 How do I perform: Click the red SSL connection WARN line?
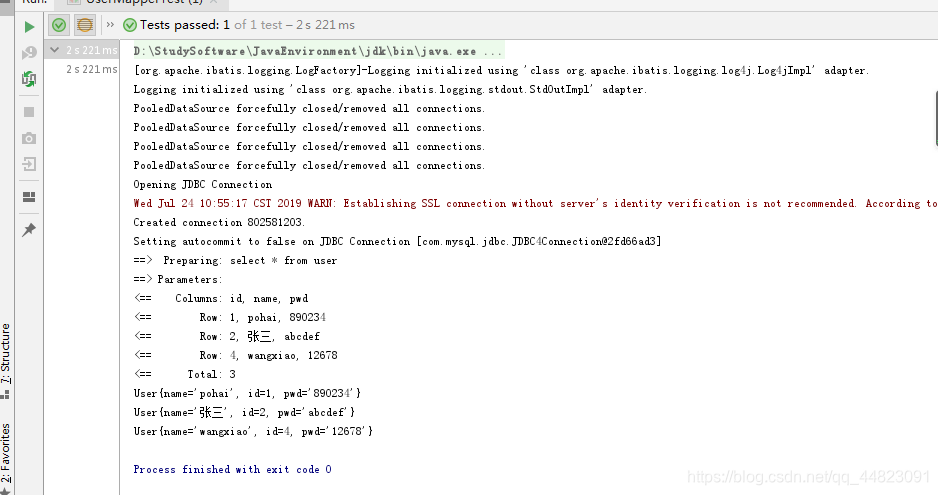click(535, 204)
